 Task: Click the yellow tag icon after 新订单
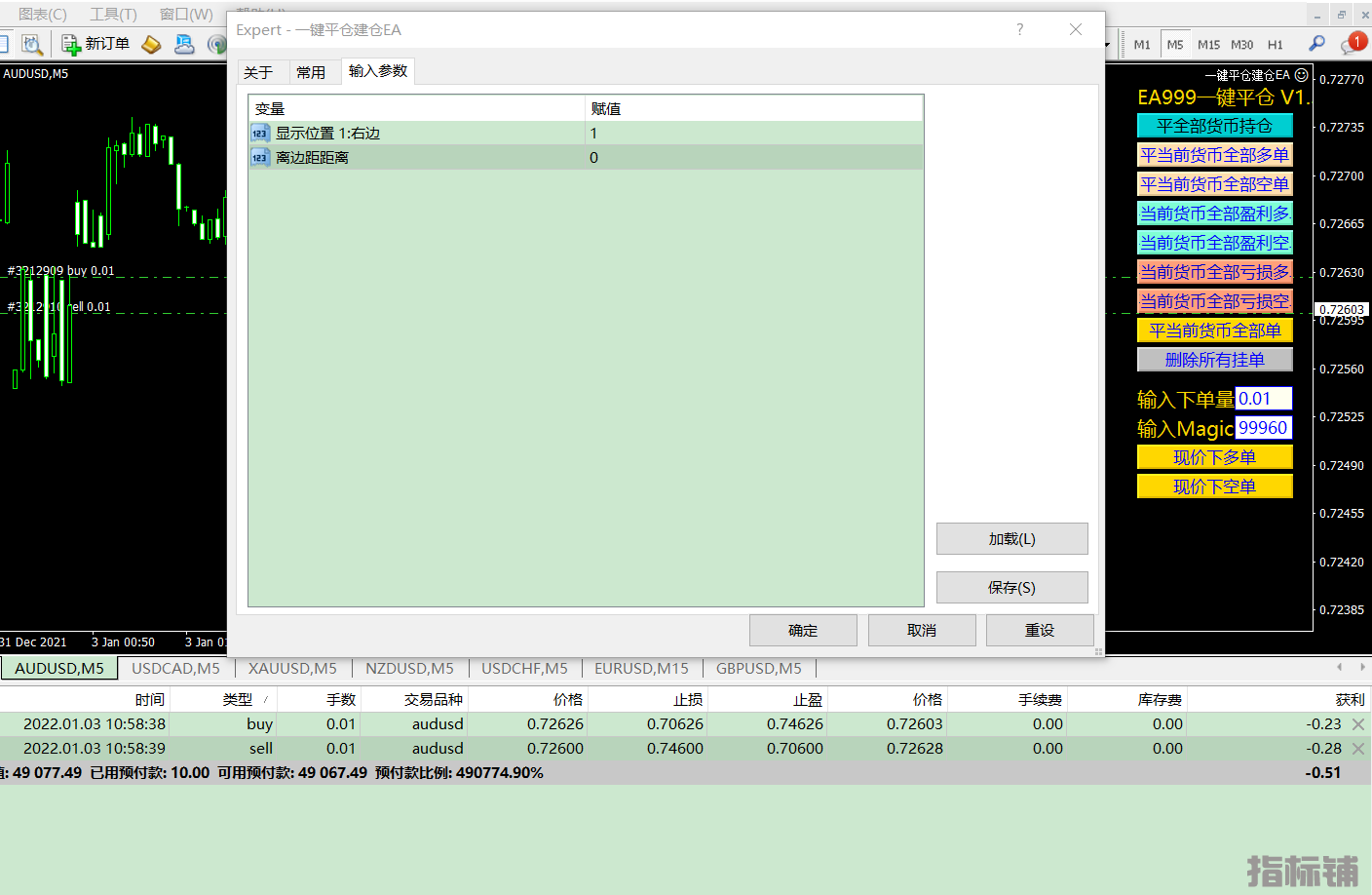point(151,44)
